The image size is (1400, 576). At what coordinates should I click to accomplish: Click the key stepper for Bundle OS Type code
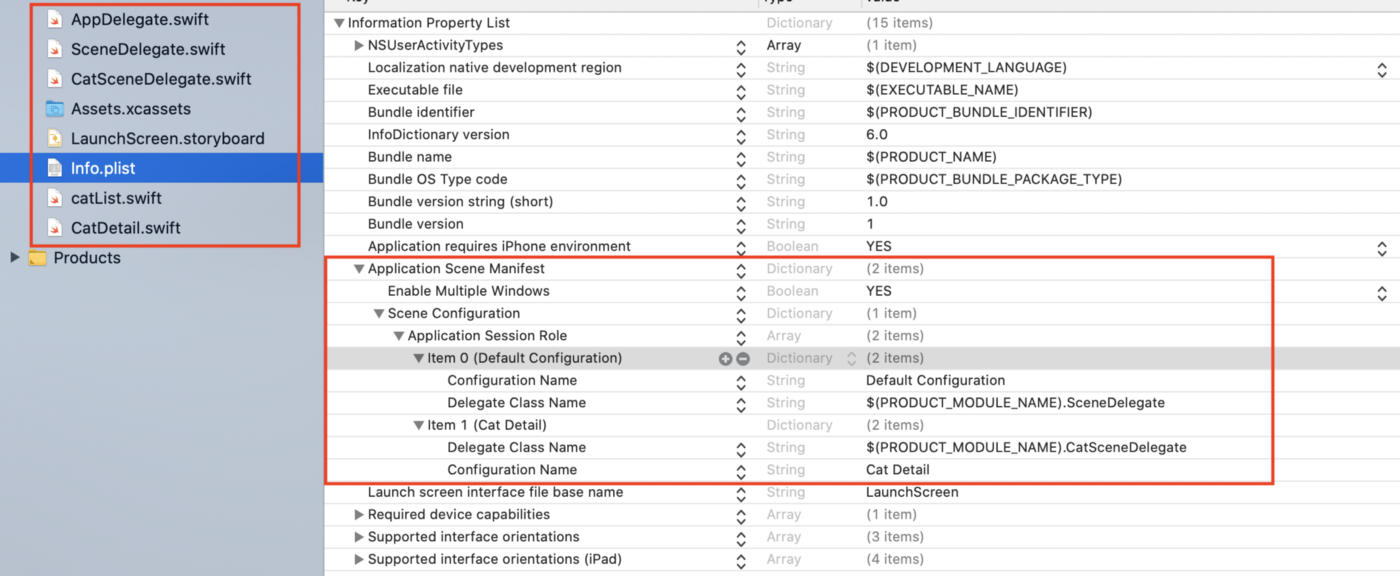[741, 181]
